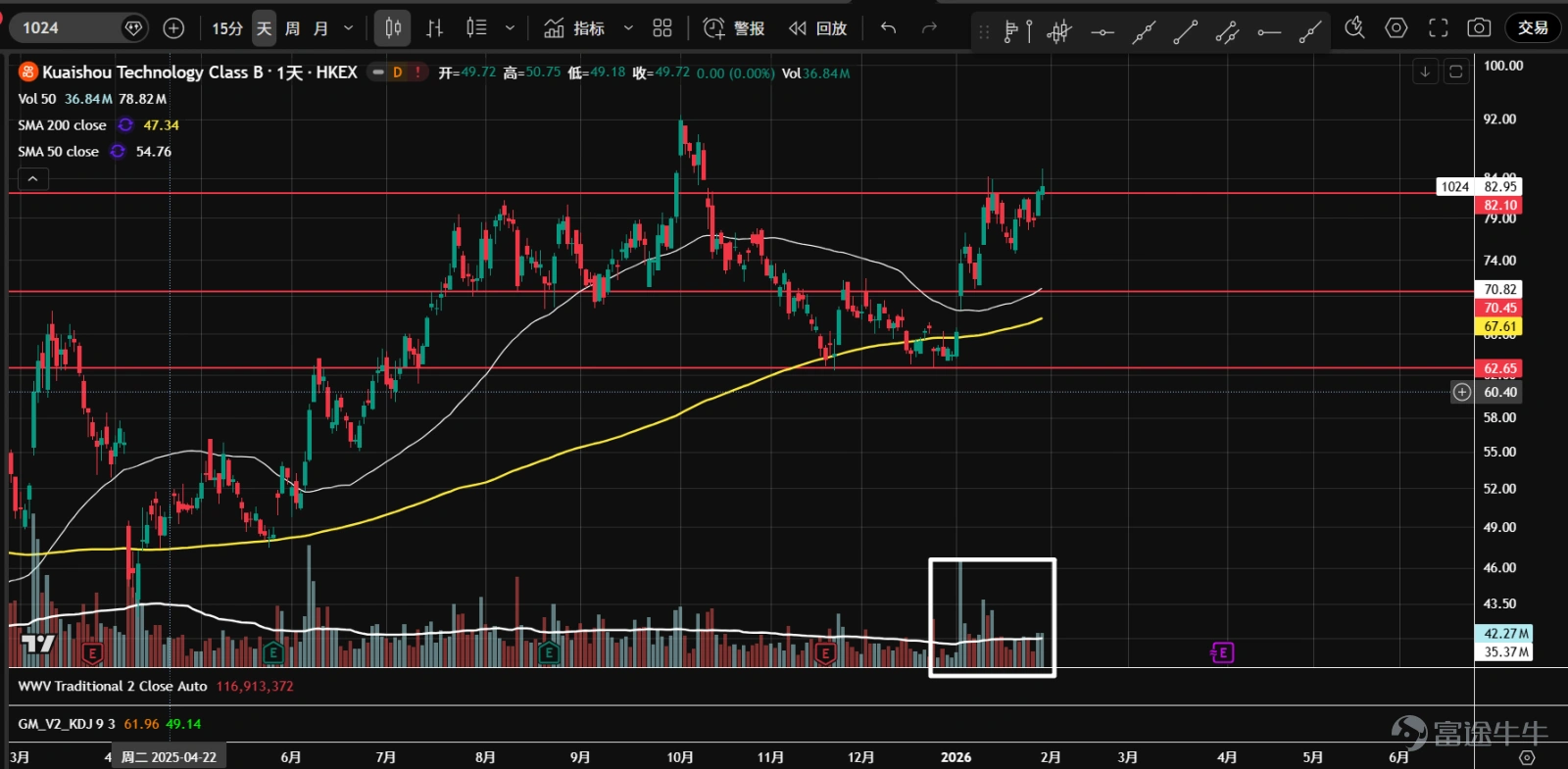1568x769 pixels.
Task: Select the SMA 50 close legend
Action: click(x=58, y=152)
